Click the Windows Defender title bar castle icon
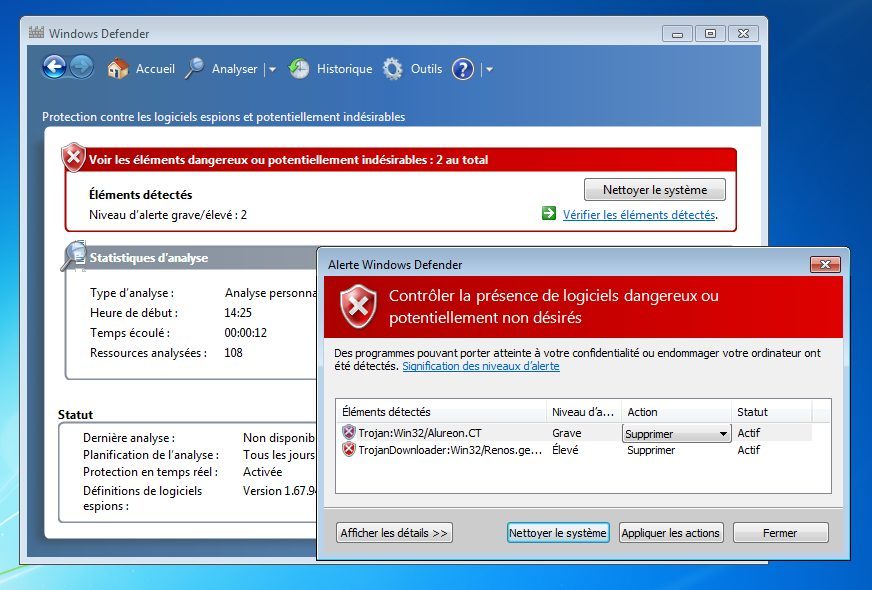The image size is (872, 590). coord(36,32)
